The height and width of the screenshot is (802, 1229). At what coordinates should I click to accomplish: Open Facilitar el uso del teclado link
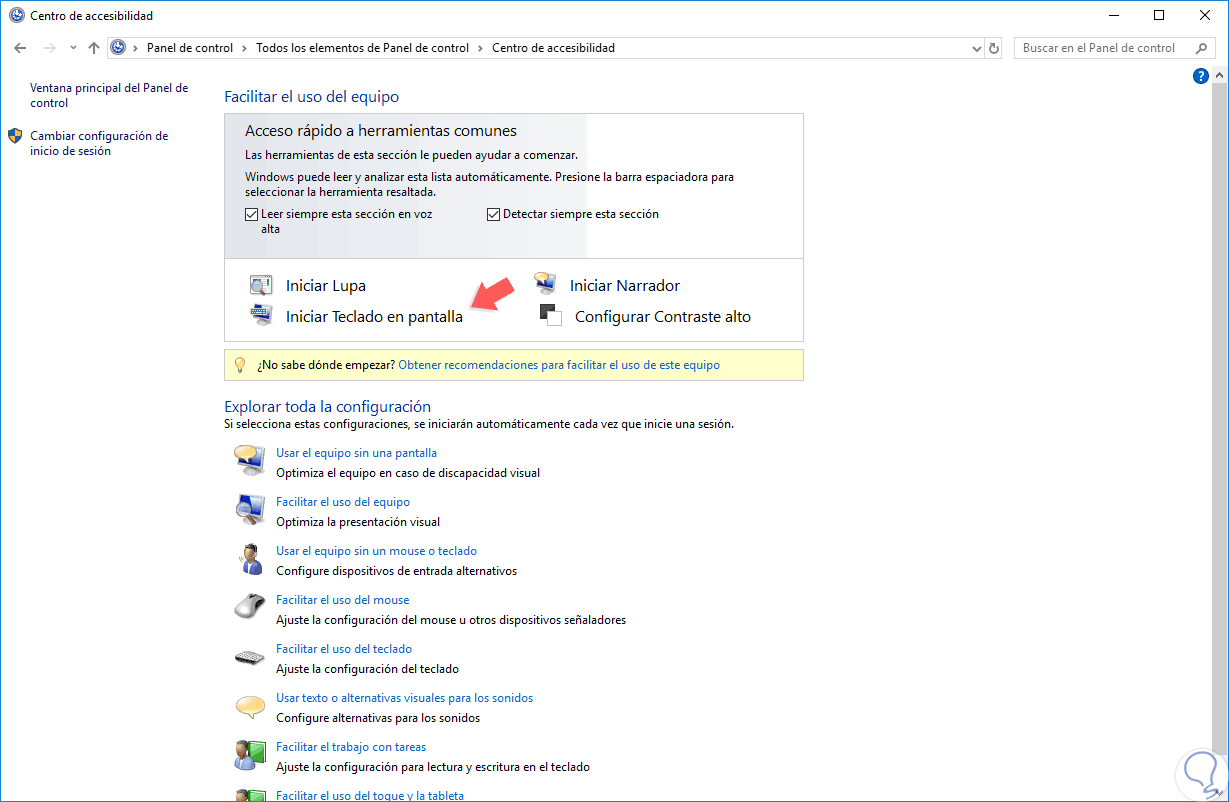[x=344, y=649]
